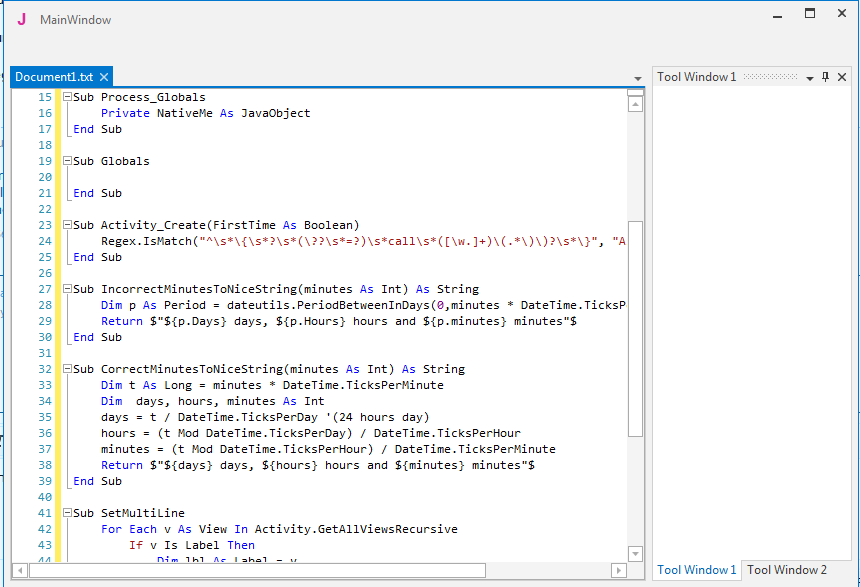
Task: Click the horizontal scrollbar right arrow
Action: (619, 571)
